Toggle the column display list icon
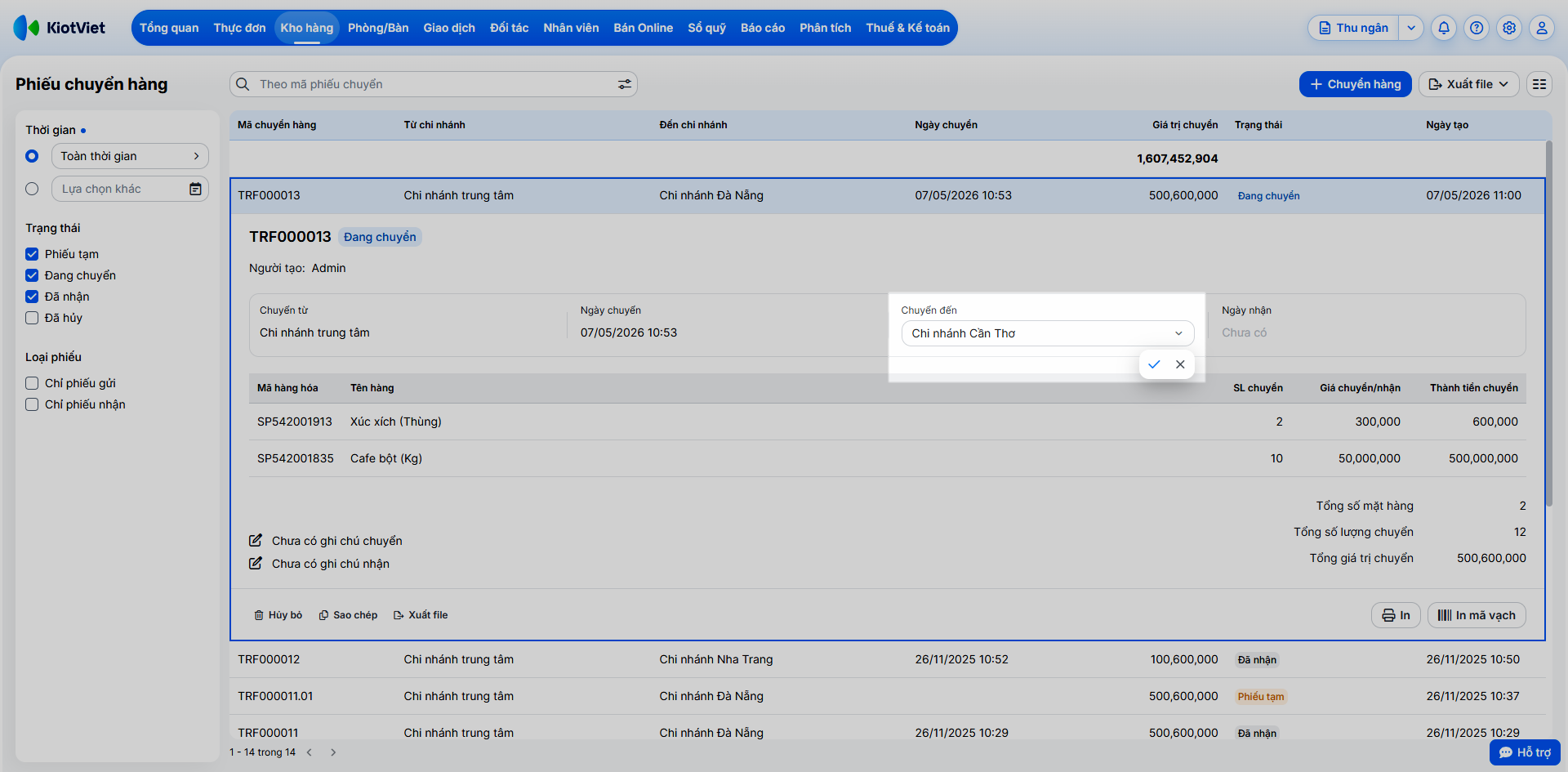The height and width of the screenshot is (772, 1568). (x=1539, y=84)
